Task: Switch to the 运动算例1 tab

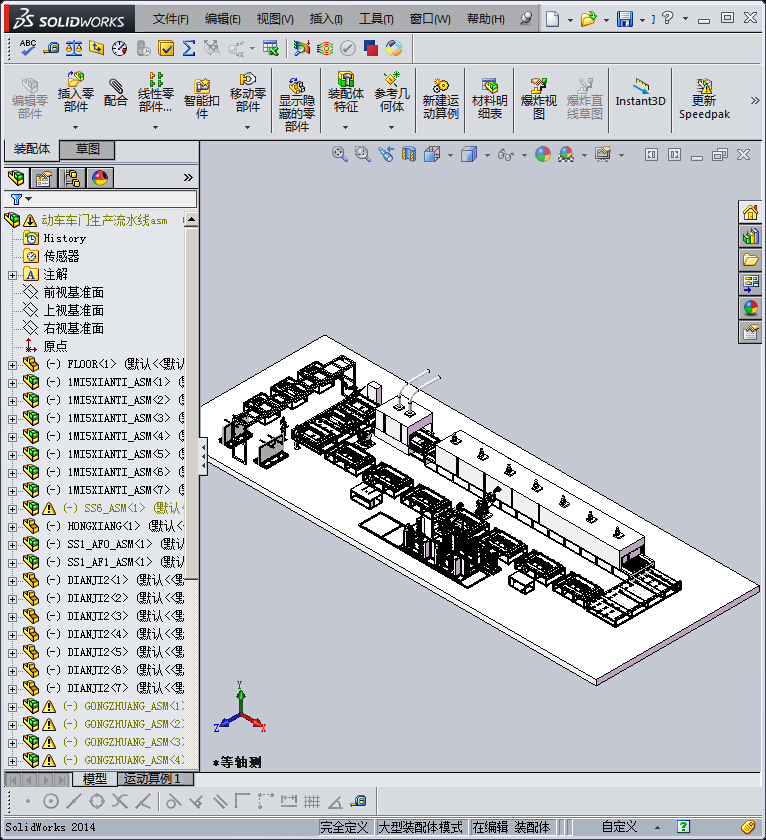Action: pyautogui.click(x=153, y=778)
